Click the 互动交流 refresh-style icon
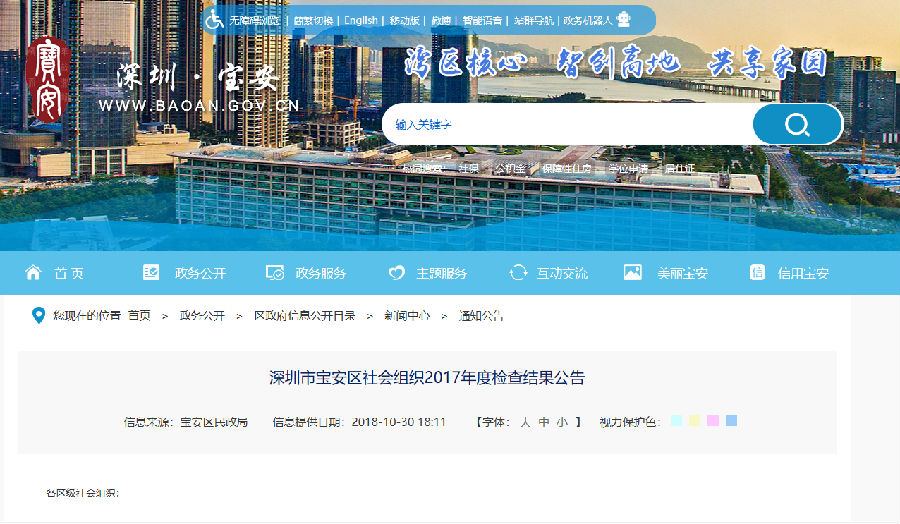Image resolution: width=900 pixels, height=524 pixels. [518, 273]
